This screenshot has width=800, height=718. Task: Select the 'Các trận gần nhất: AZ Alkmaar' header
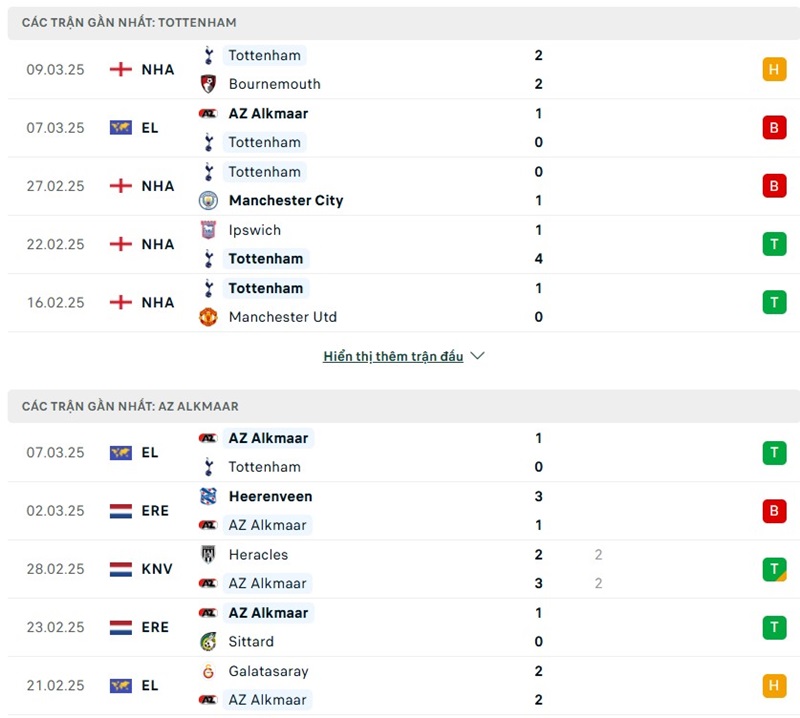[130, 406]
